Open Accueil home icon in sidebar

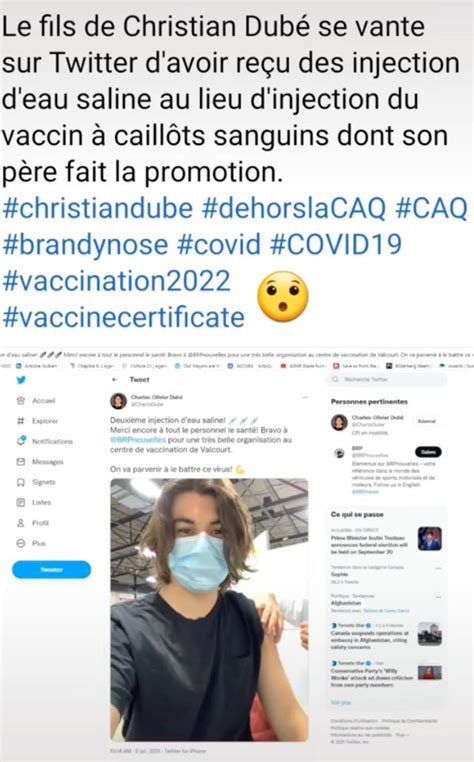click(x=20, y=400)
